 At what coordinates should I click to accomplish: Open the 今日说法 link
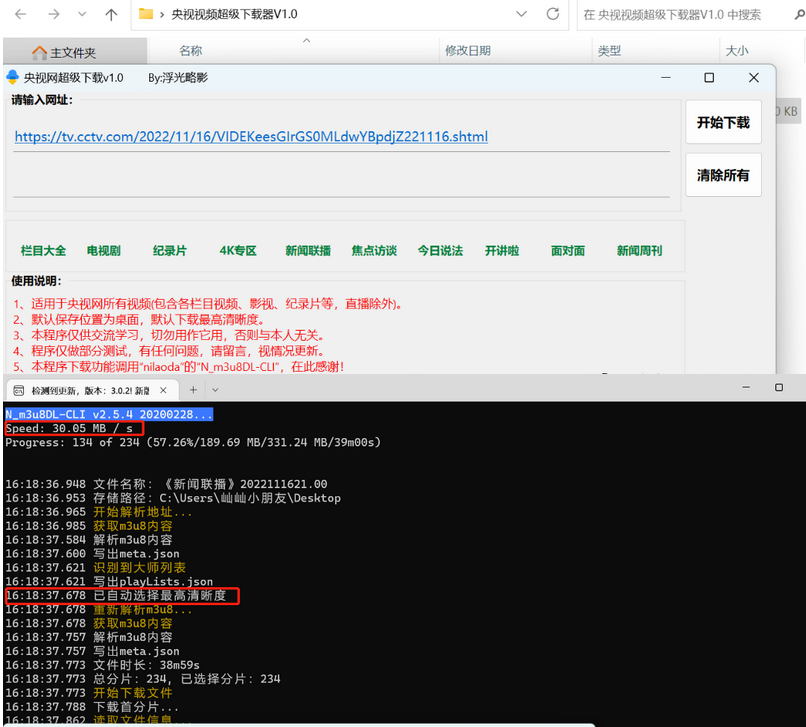[441, 251]
